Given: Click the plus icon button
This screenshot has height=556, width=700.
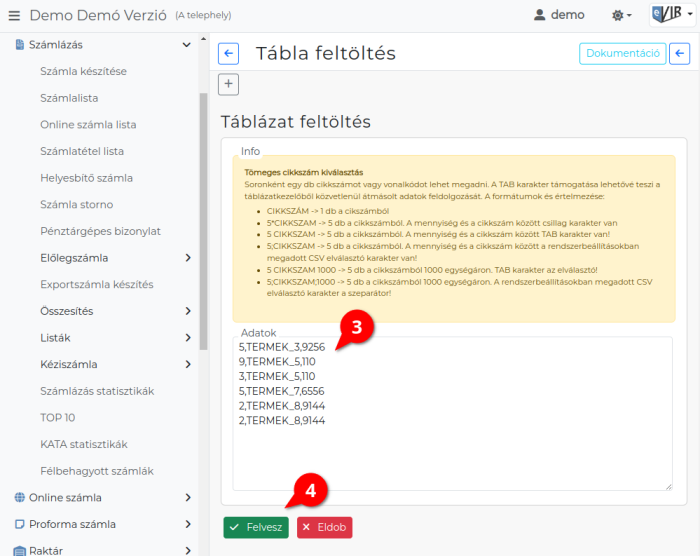Looking at the screenshot, I should click(x=229, y=84).
